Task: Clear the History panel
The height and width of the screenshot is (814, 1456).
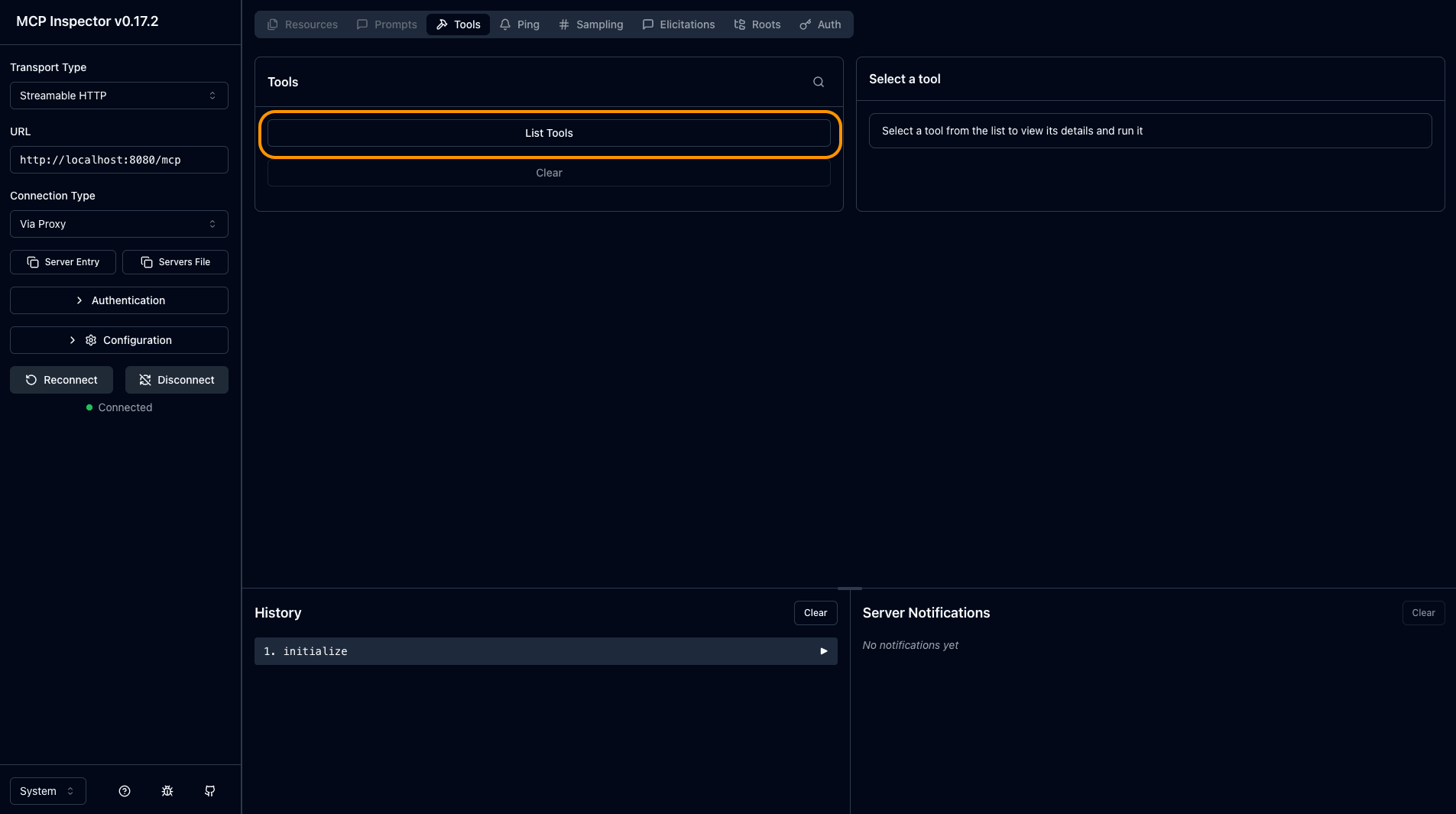Action: pos(815,613)
